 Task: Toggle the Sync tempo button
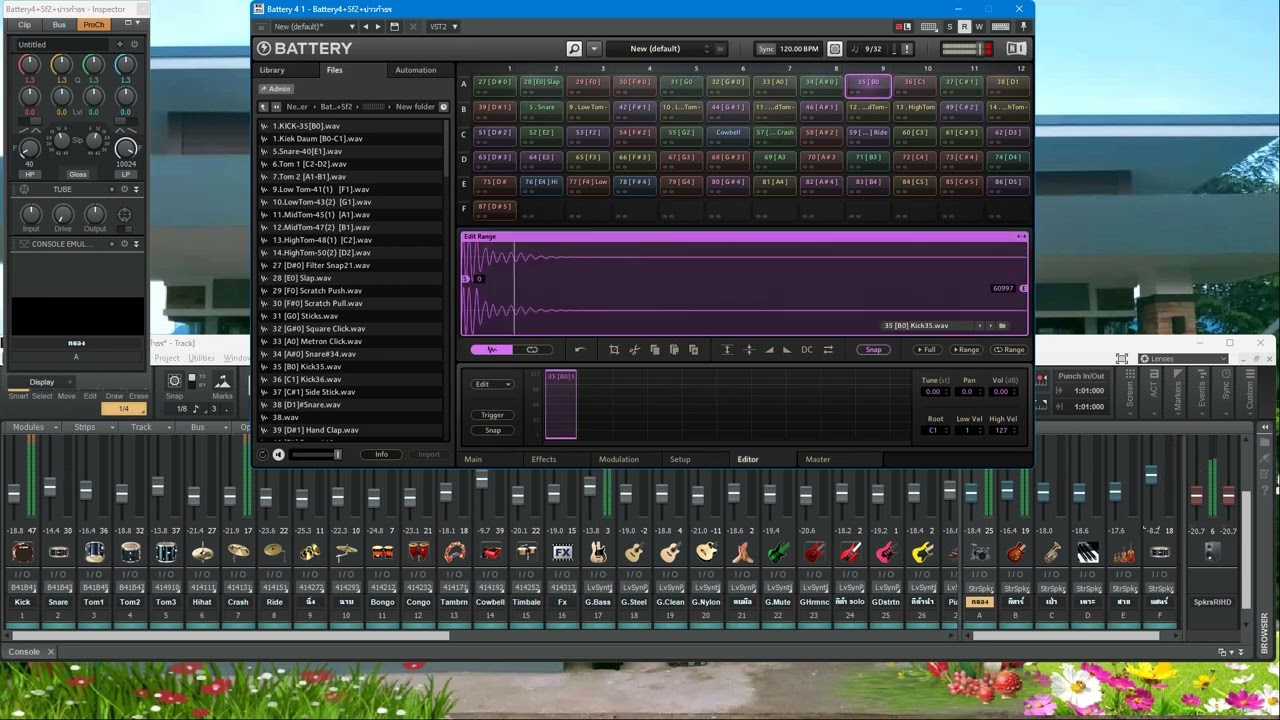point(766,48)
